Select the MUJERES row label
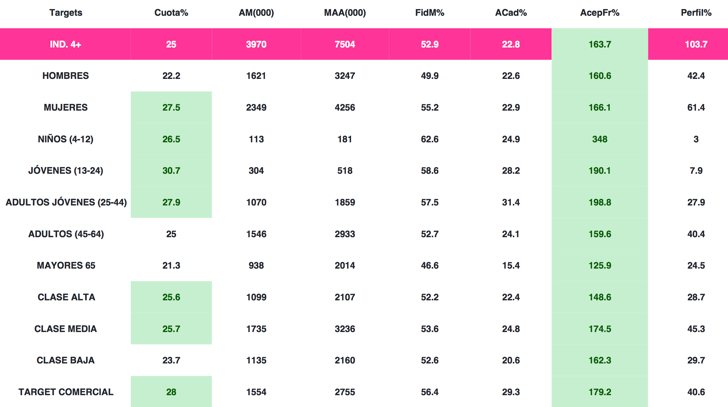This screenshot has width=728, height=407. [64, 107]
